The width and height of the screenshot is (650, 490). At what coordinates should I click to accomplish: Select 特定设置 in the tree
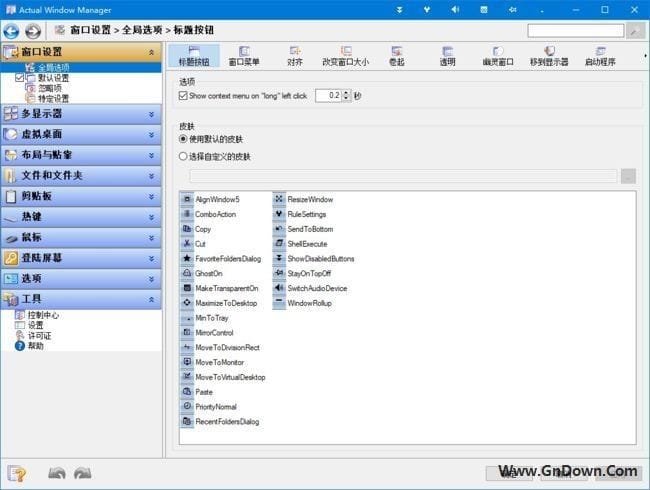point(53,98)
